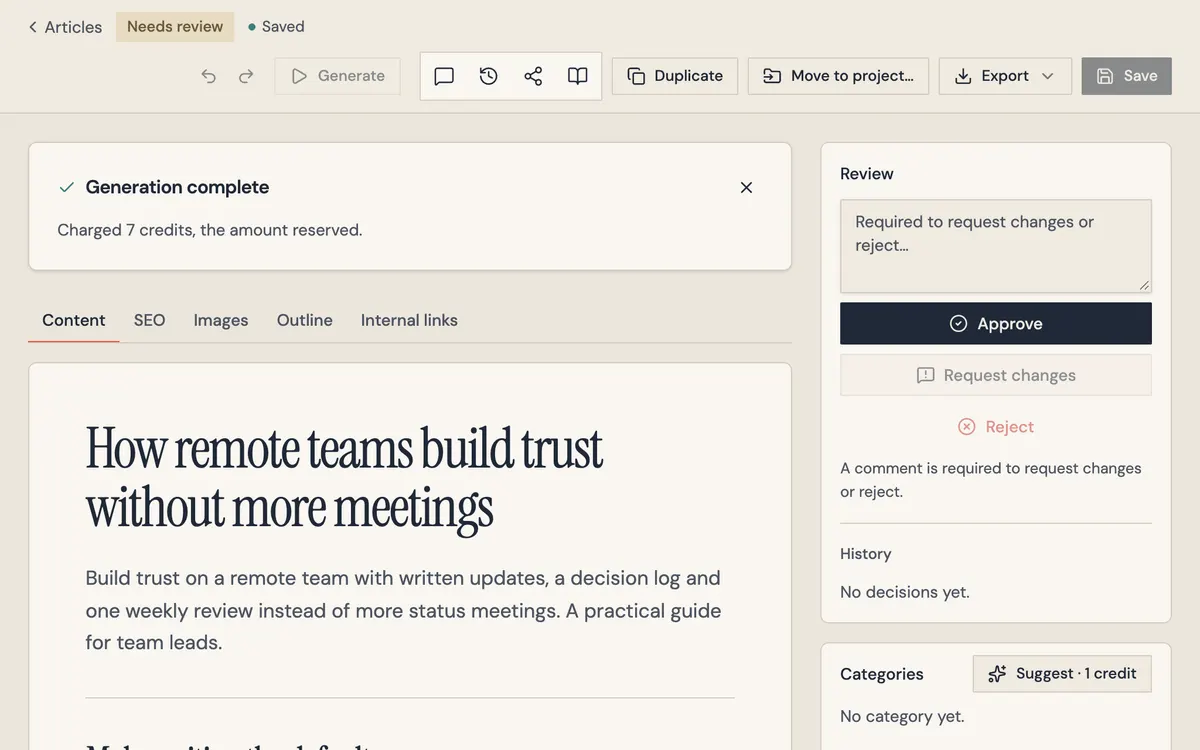Click the redo arrow icon
1200x750 pixels.
click(x=246, y=76)
